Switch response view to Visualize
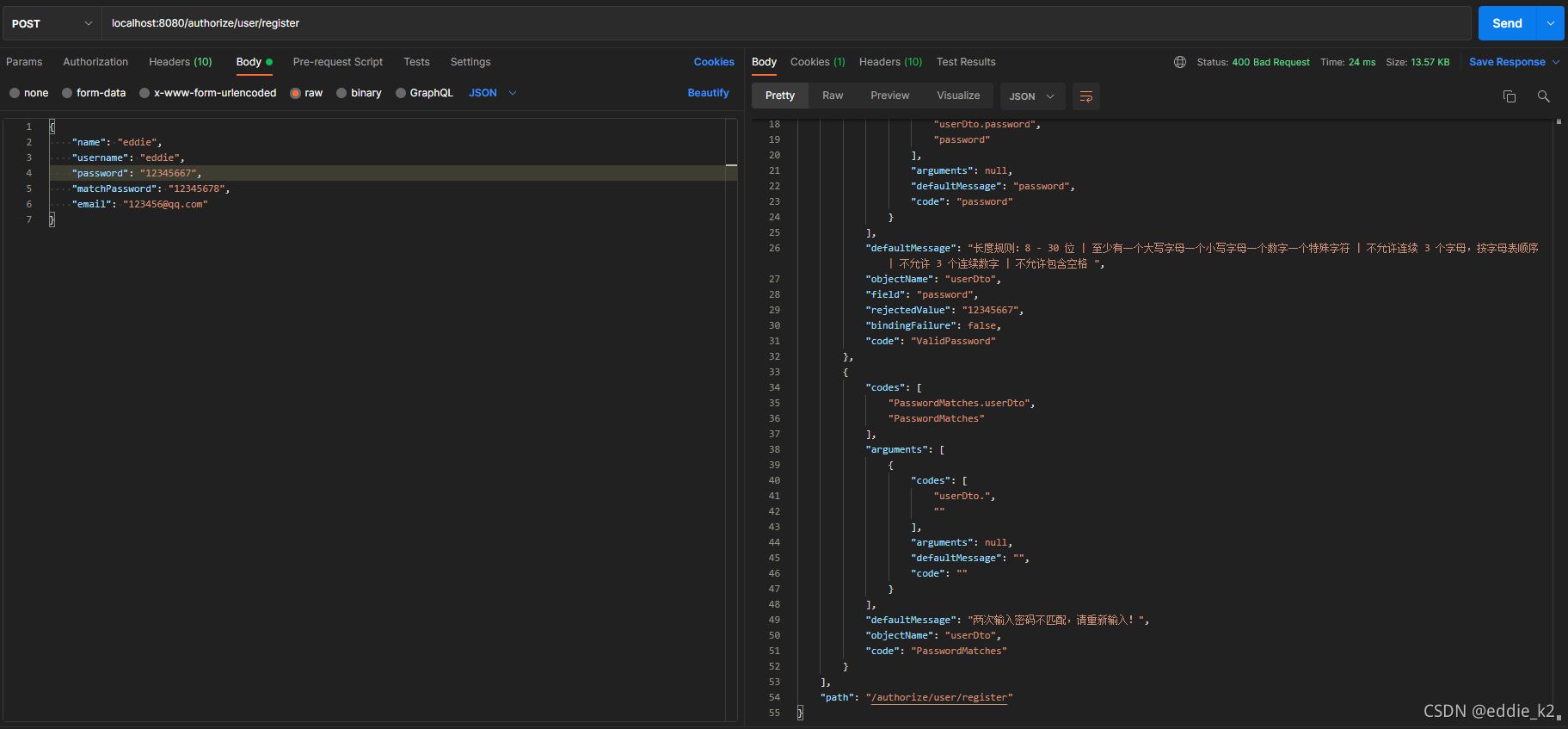The height and width of the screenshot is (729, 1568). click(958, 96)
